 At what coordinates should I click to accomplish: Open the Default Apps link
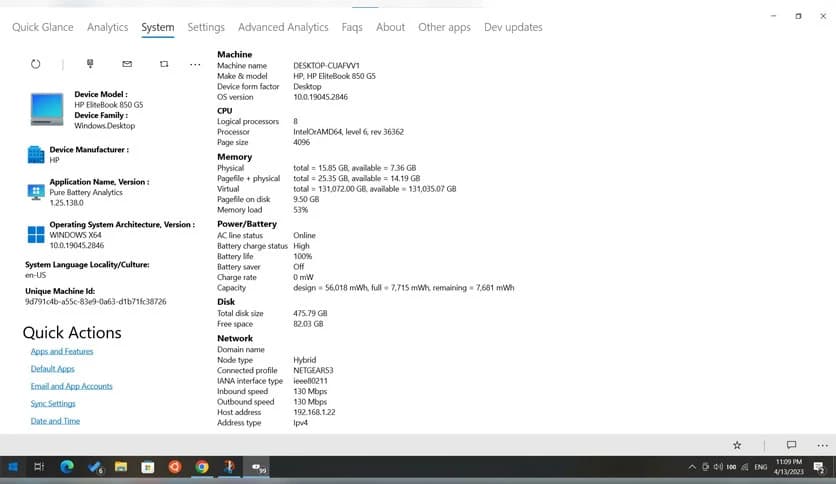tap(52, 369)
